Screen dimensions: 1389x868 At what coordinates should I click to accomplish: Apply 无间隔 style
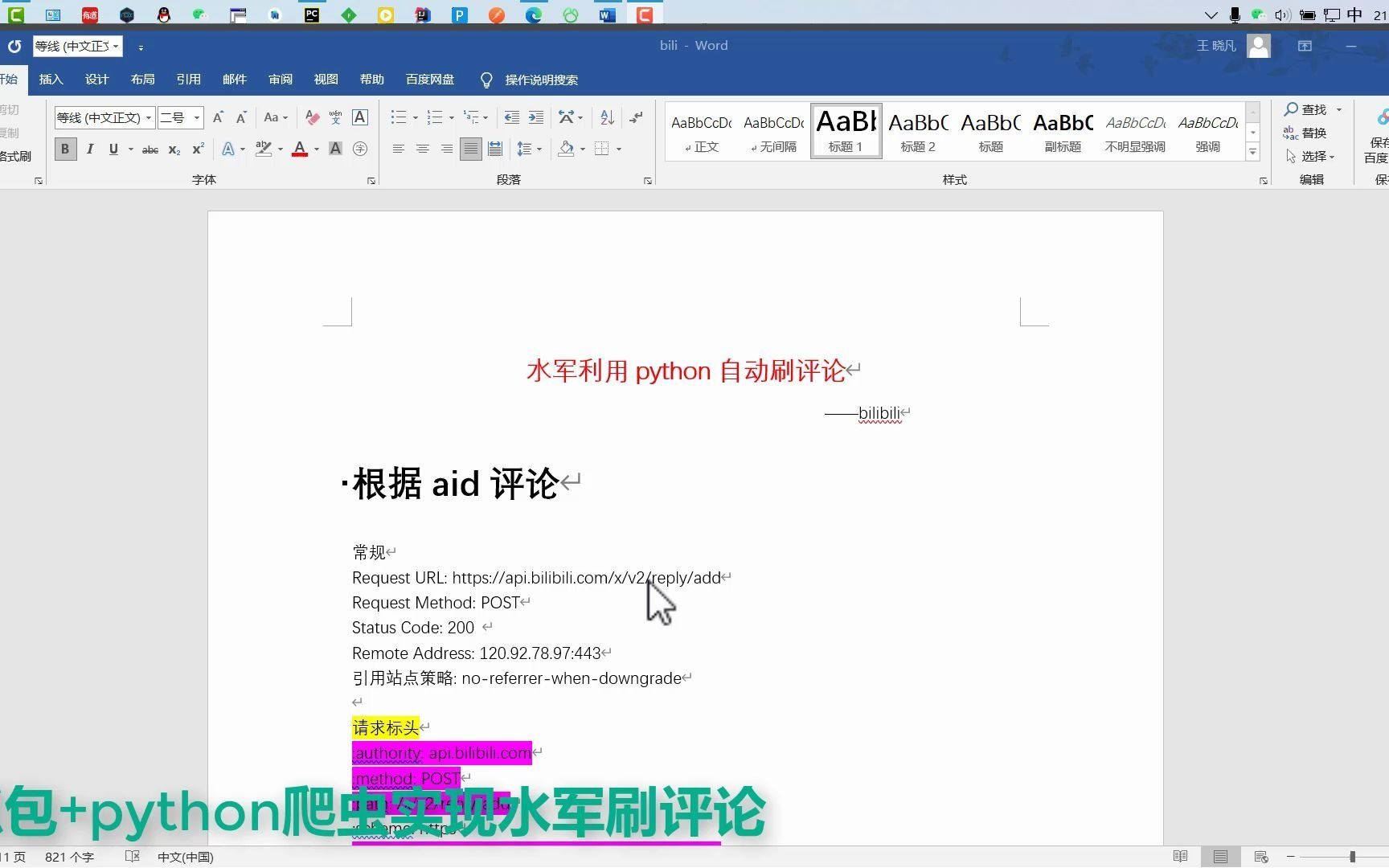click(x=773, y=130)
